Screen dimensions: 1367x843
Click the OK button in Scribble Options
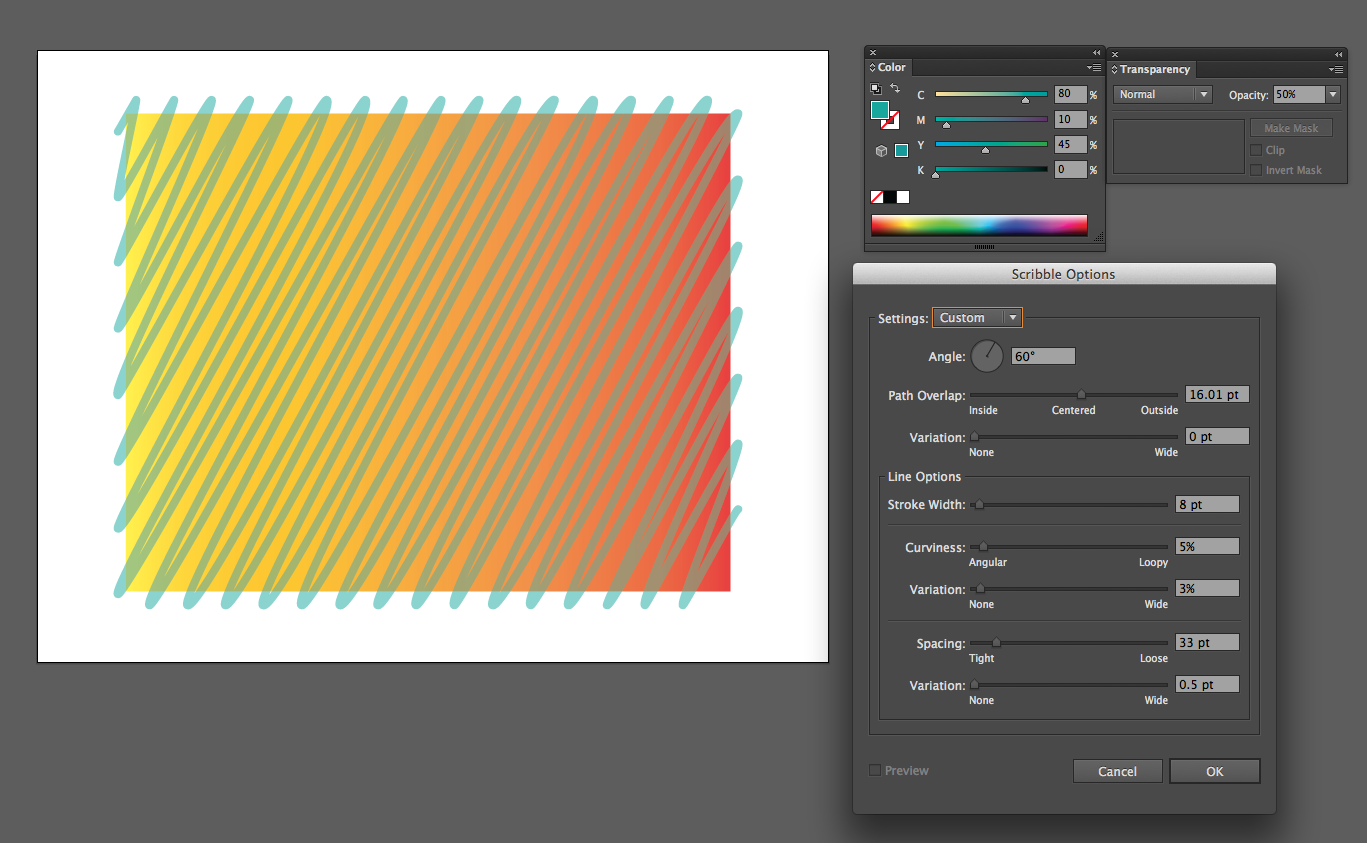(1214, 770)
